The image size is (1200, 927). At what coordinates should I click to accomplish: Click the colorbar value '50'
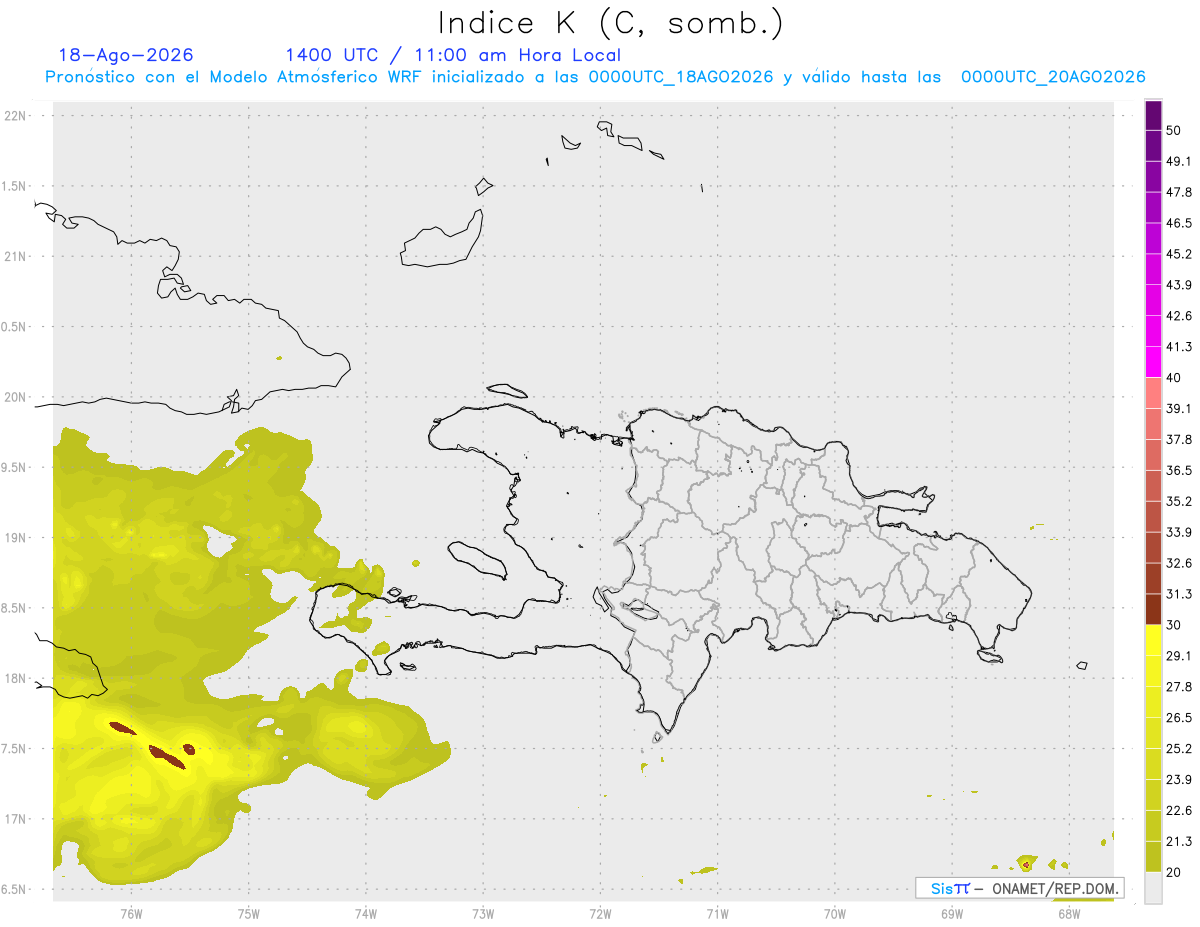click(1174, 131)
